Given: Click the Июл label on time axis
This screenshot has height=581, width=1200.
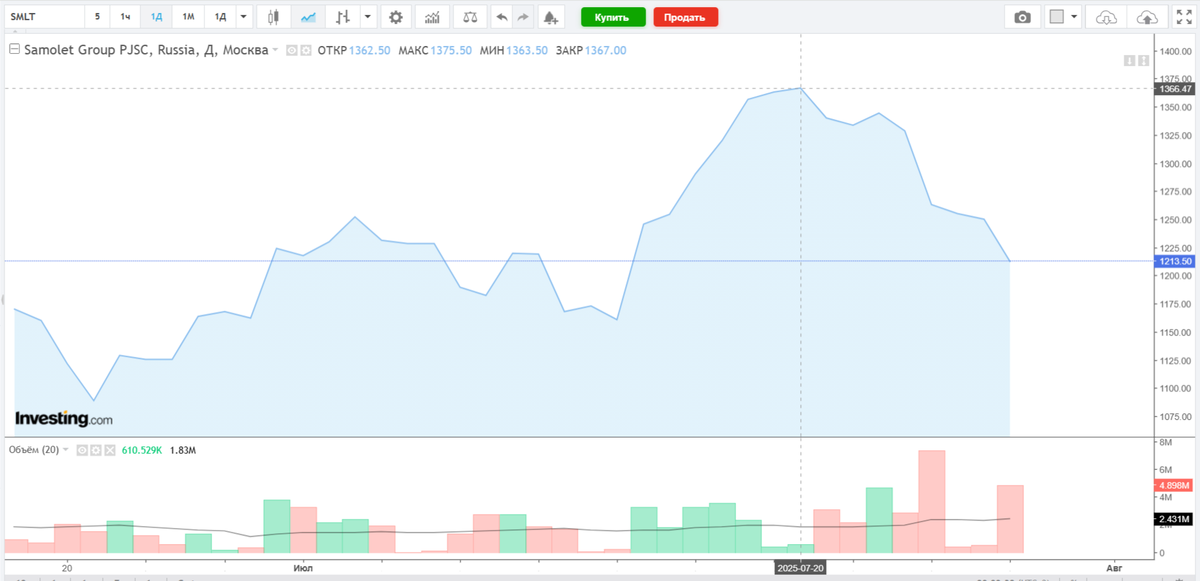Looking at the screenshot, I should point(301,567).
